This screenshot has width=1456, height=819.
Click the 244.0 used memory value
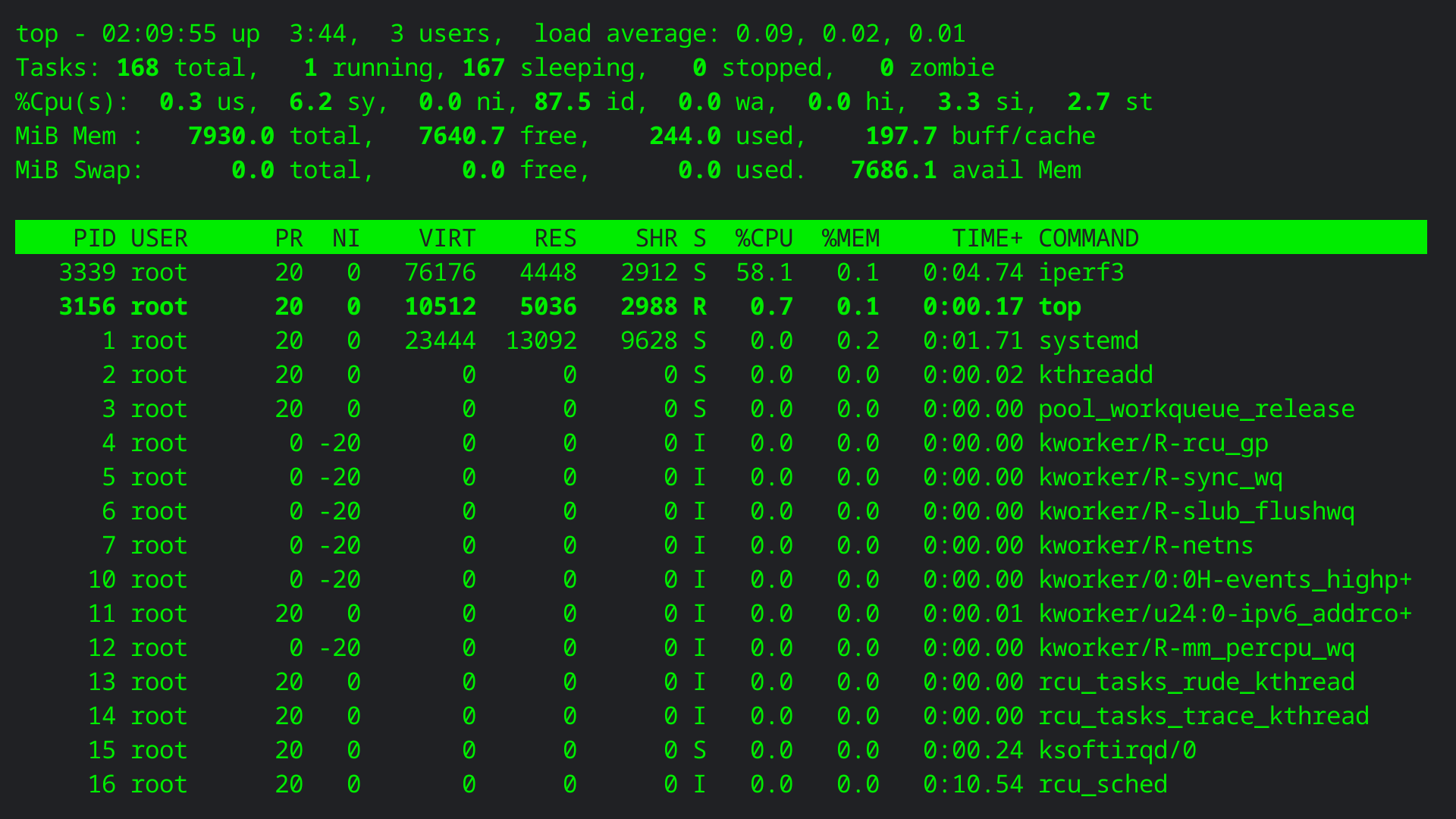click(x=686, y=136)
